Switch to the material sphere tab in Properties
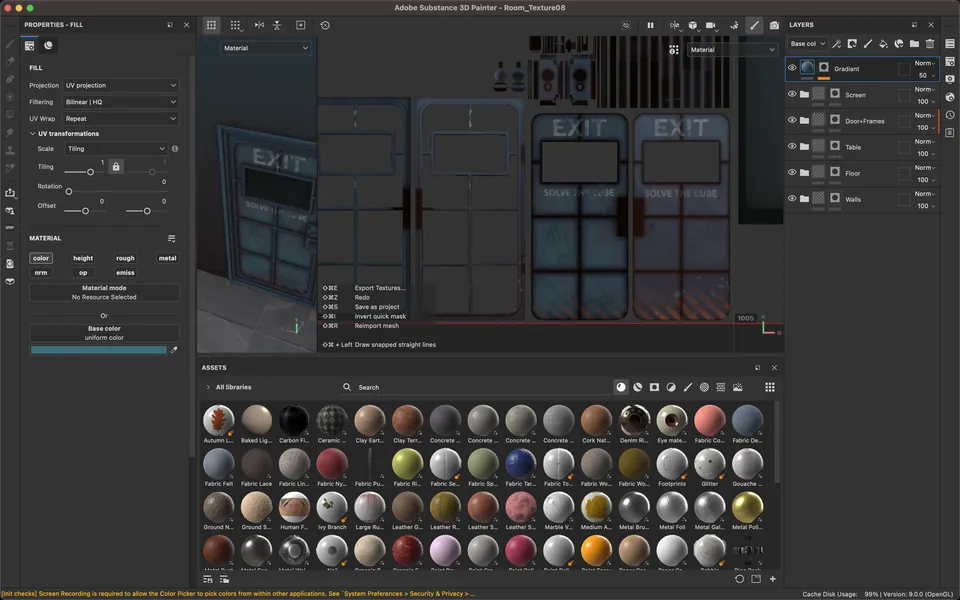The image size is (960, 600). pyautogui.click(x=48, y=45)
